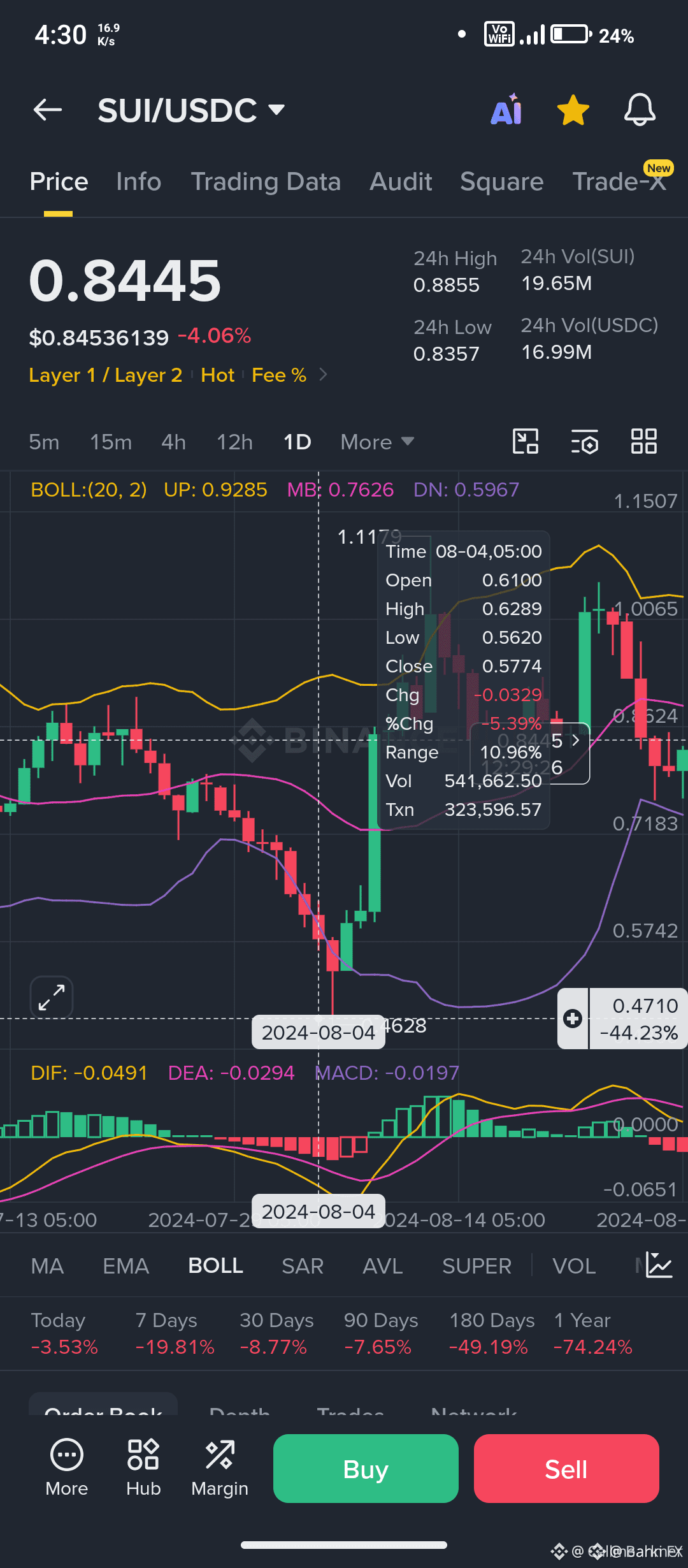This screenshot has width=688, height=1568.
Task: Select the 15m timeframe
Action: click(111, 442)
